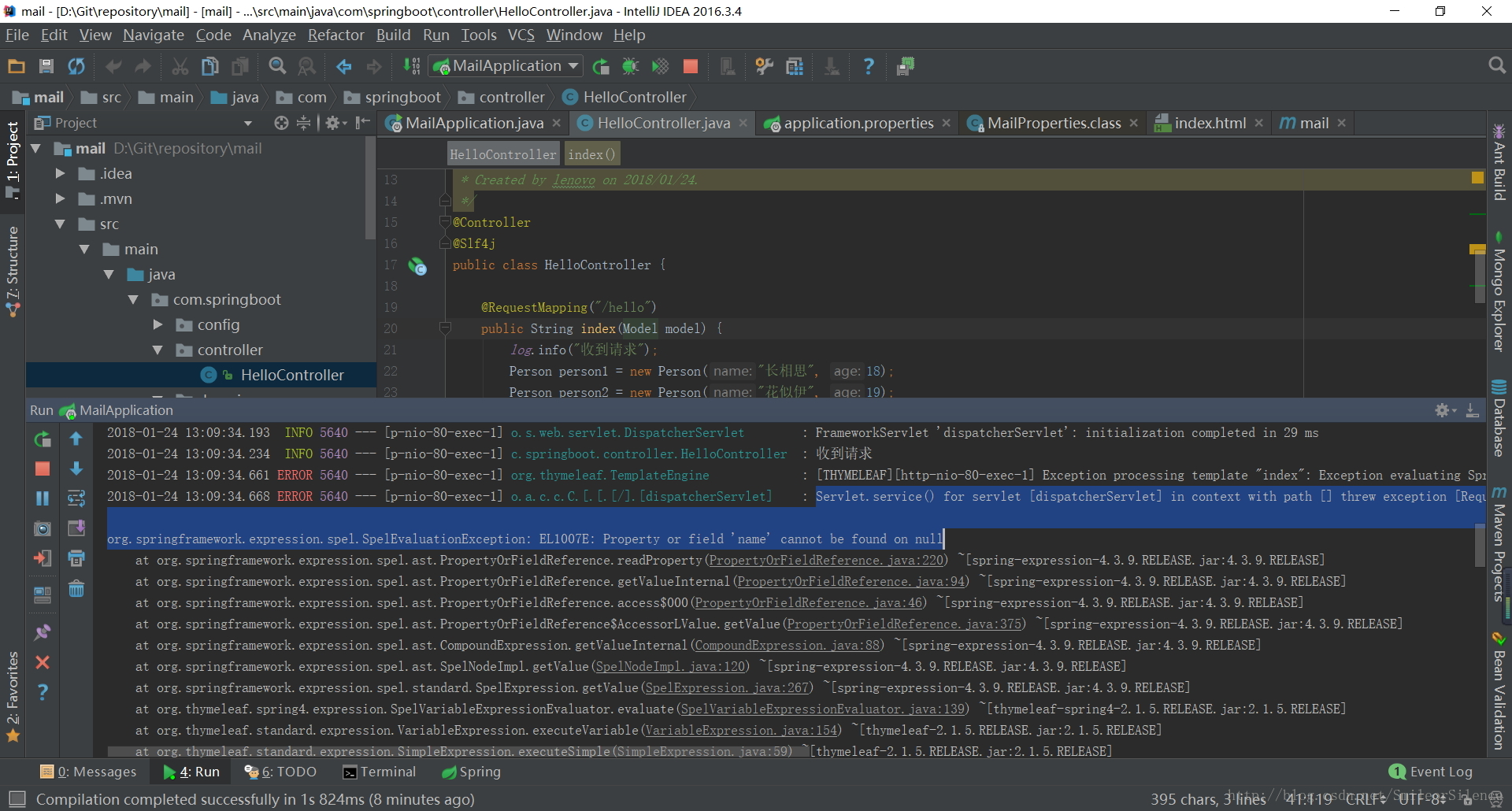Toggle the 7: Structure tool window

13,271
